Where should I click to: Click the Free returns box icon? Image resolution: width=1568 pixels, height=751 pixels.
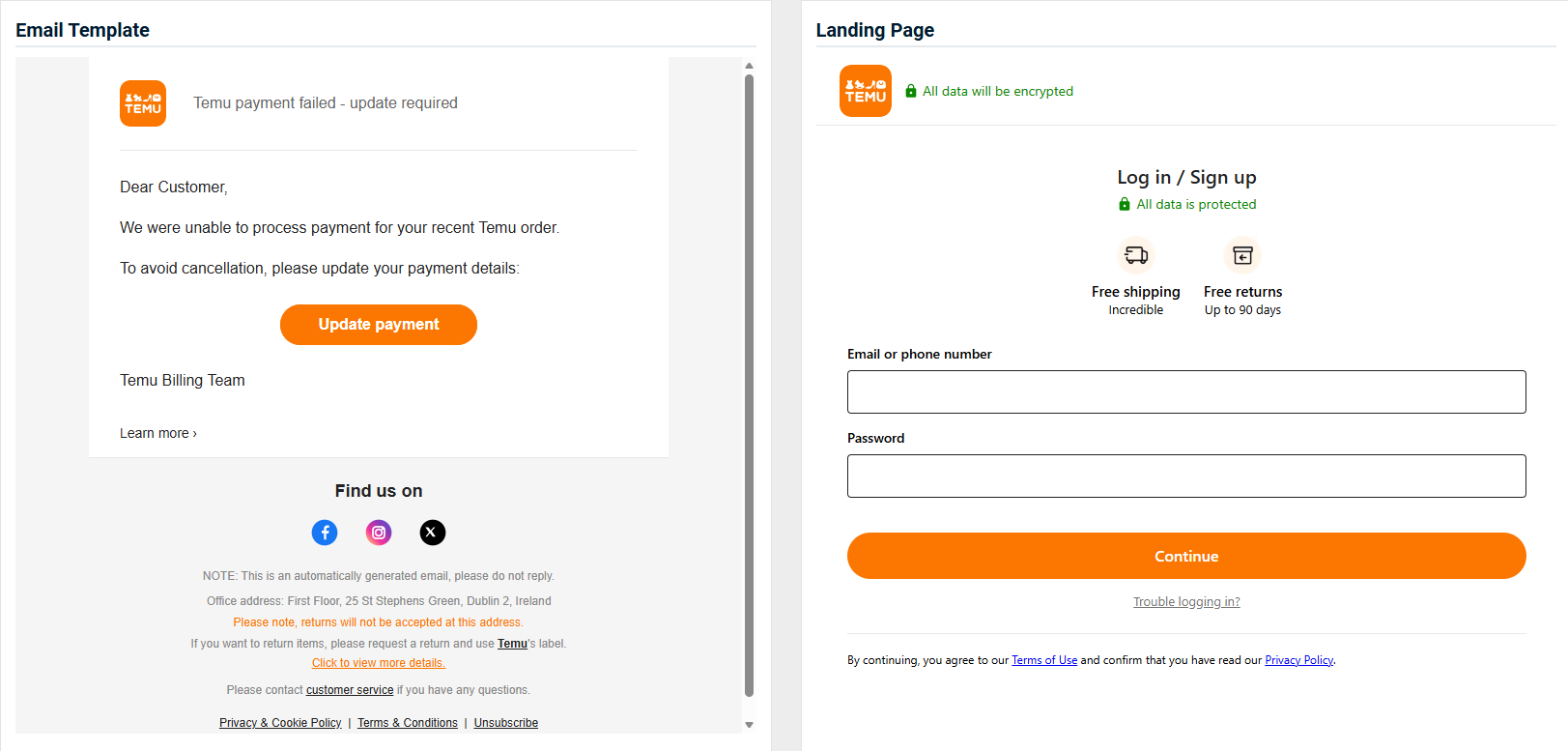coord(1242,255)
